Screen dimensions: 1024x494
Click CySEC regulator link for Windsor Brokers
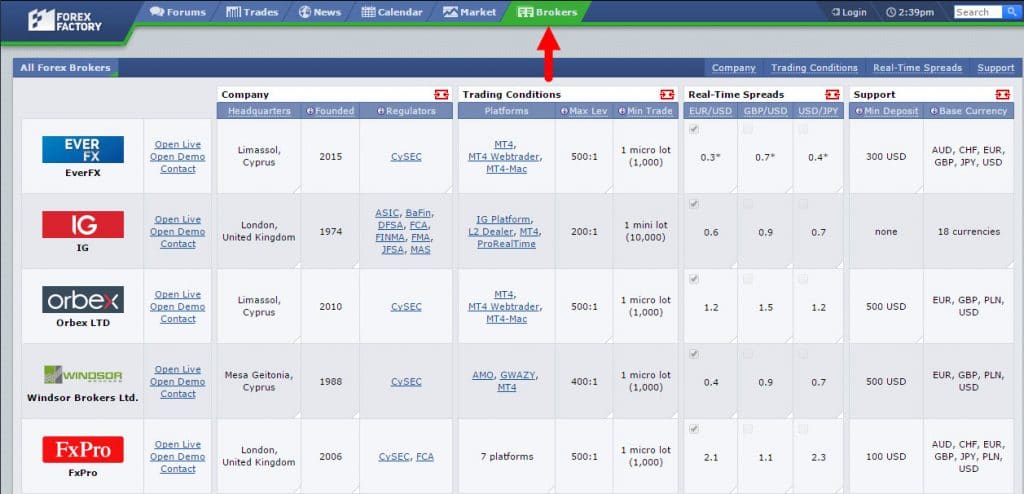406,382
